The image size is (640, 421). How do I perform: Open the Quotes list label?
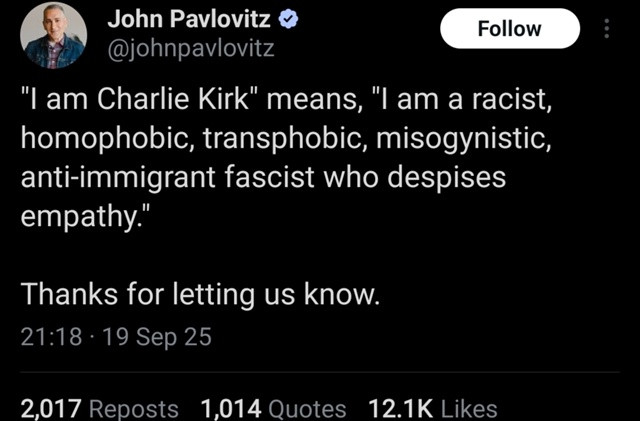pyautogui.click(x=307, y=409)
